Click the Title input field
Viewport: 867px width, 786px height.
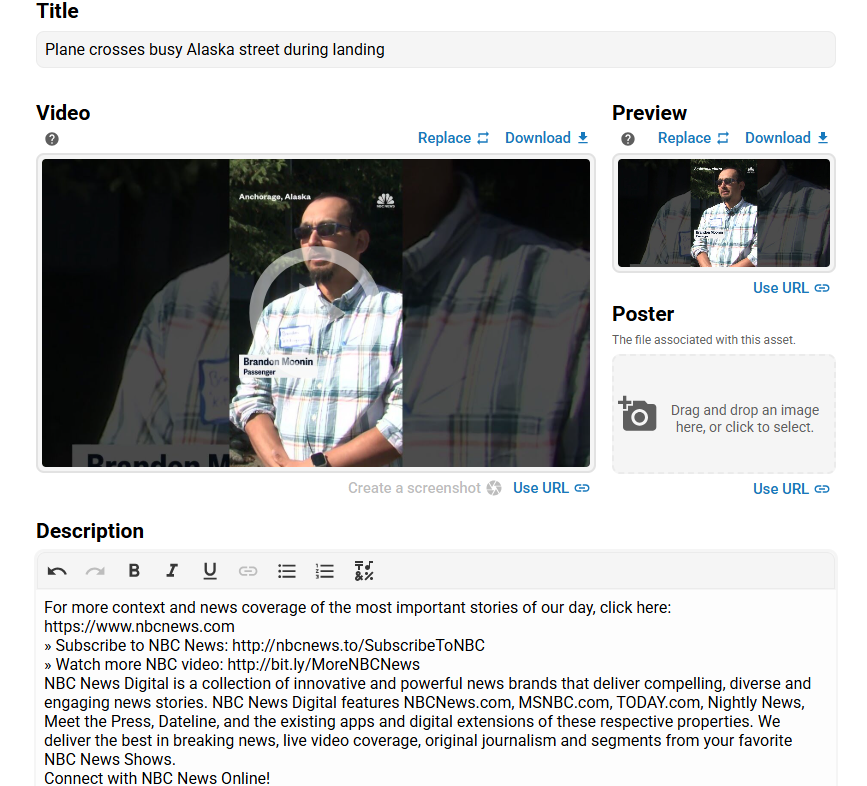(435, 50)
